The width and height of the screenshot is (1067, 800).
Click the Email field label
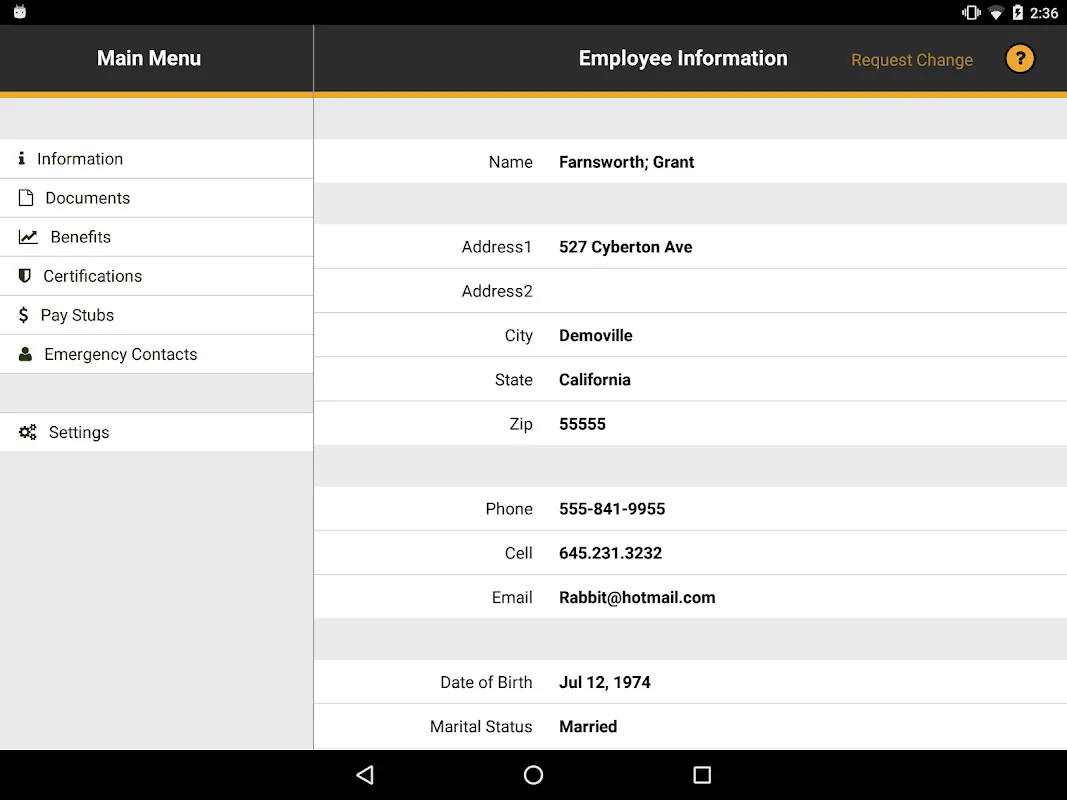click(512, 597)
